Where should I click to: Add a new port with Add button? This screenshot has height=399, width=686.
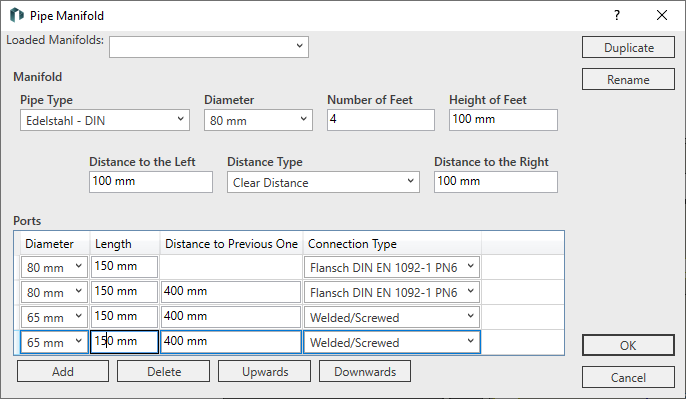[63, 371]
